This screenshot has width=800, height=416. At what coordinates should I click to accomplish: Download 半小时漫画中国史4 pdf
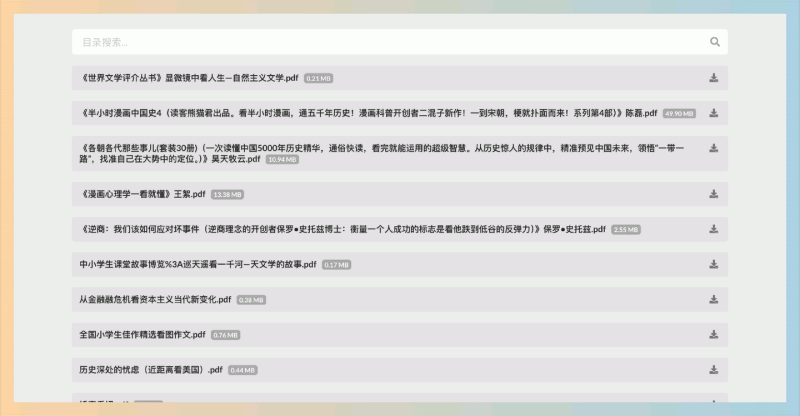(x=714, y=113)
